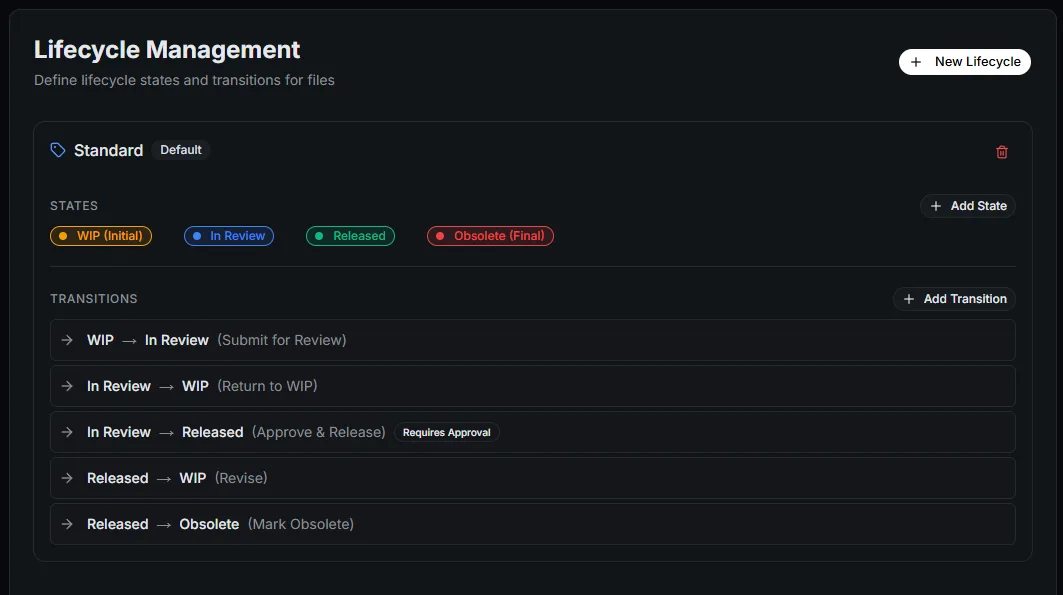The image size is (1063, 595).
Task: Select the Obsolete (Final) state pill
Action: point(490,236)
